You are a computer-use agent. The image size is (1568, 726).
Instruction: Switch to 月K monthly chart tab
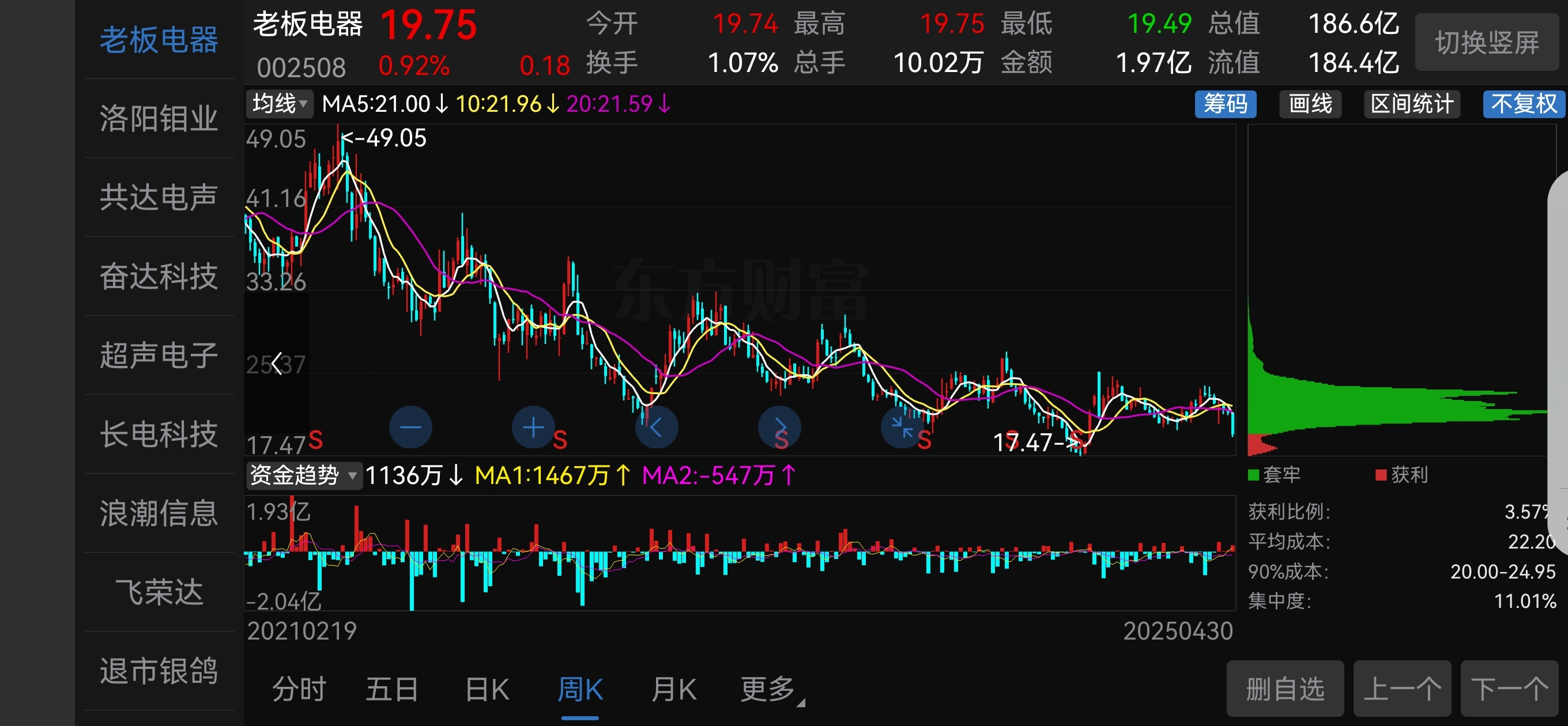674,690
